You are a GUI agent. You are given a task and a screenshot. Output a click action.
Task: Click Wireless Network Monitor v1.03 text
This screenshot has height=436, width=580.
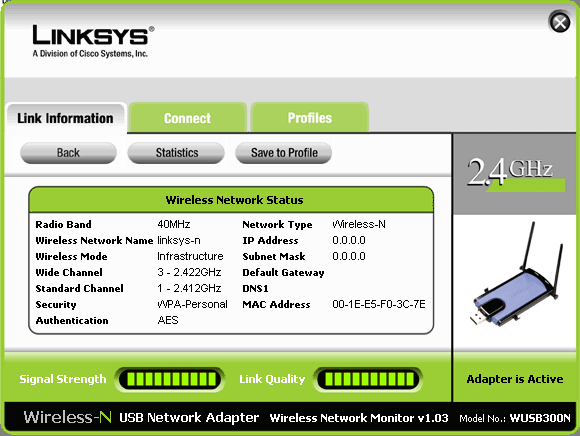pos(359,418)
